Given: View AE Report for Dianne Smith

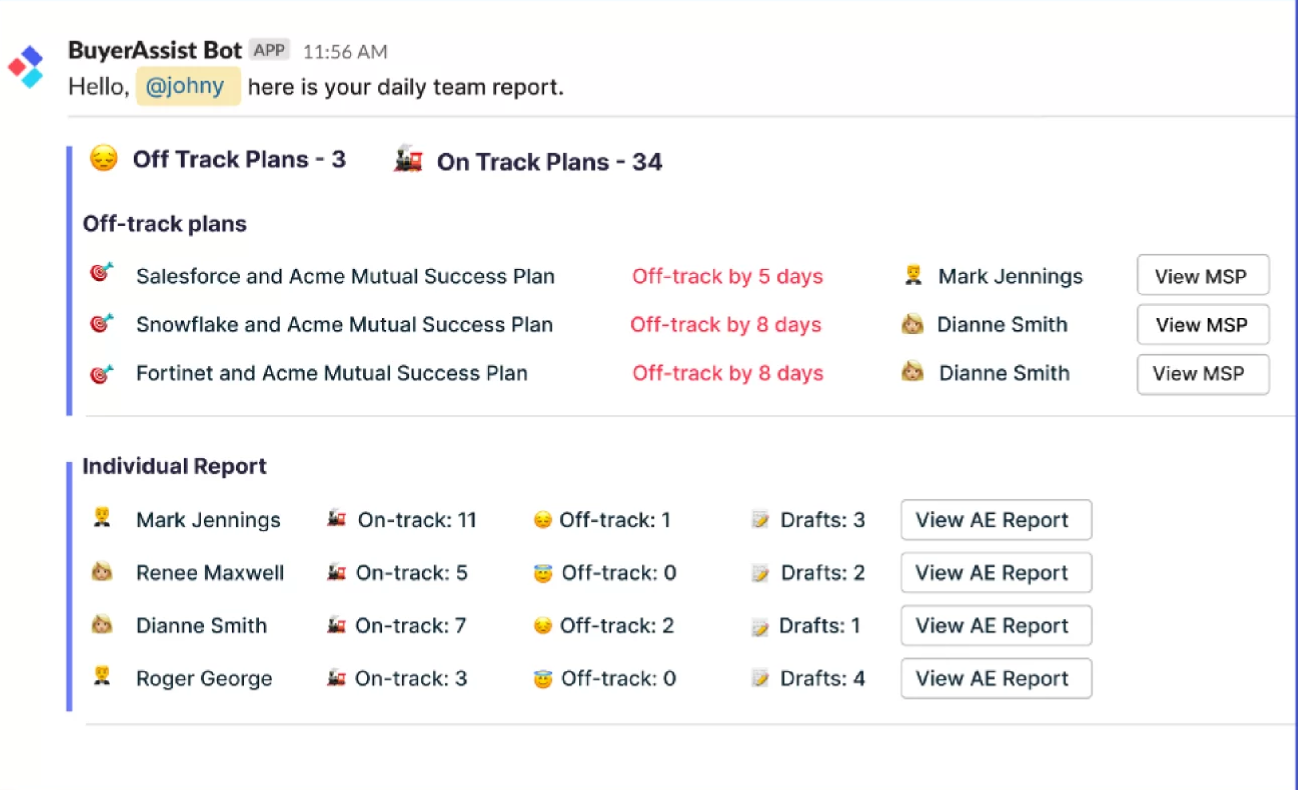Looking at the screenshot, I should [996, 626].
